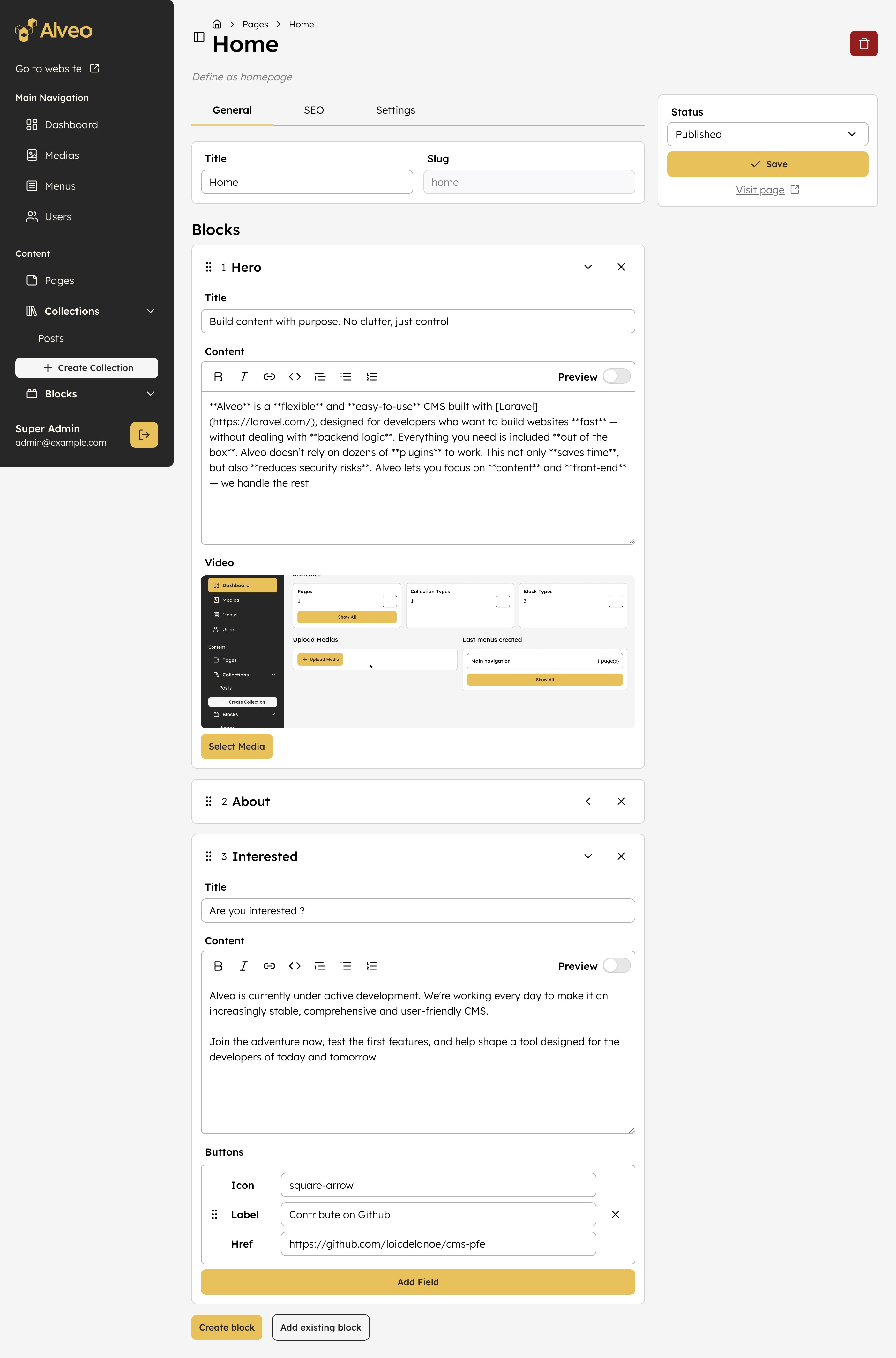Open the Status dropdown showing Published

[x=767, y=134]
